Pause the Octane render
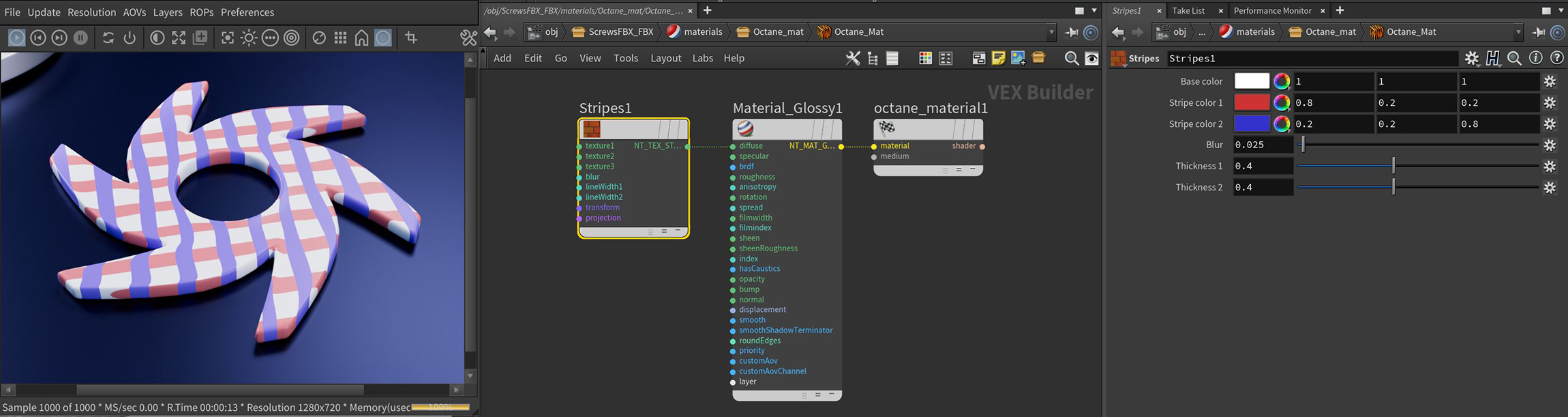Viewport: 1568px width, 417px height. click(x=80, y=38)
